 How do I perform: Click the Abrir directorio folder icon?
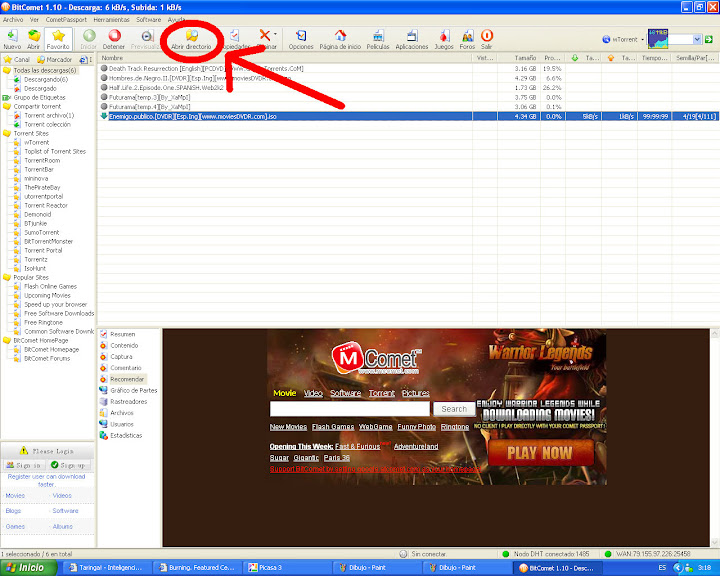192,36
